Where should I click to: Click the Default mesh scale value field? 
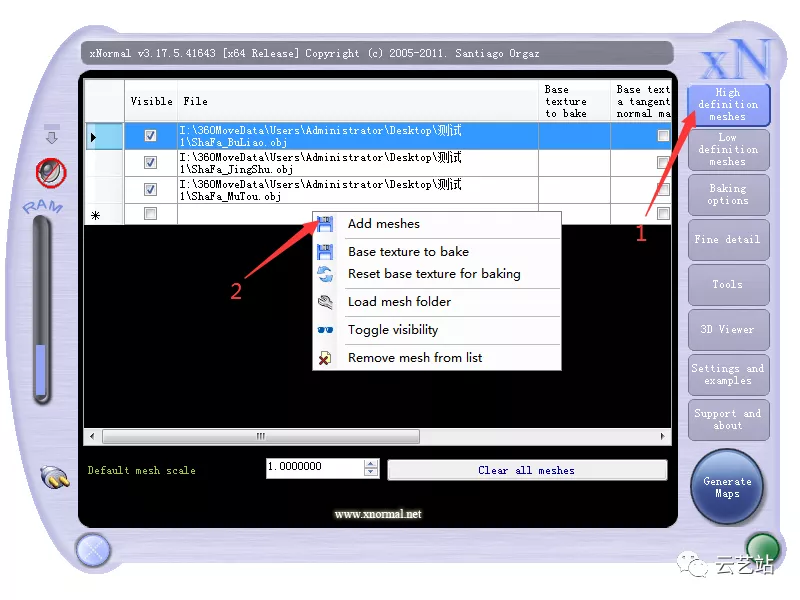coord(315,468)
